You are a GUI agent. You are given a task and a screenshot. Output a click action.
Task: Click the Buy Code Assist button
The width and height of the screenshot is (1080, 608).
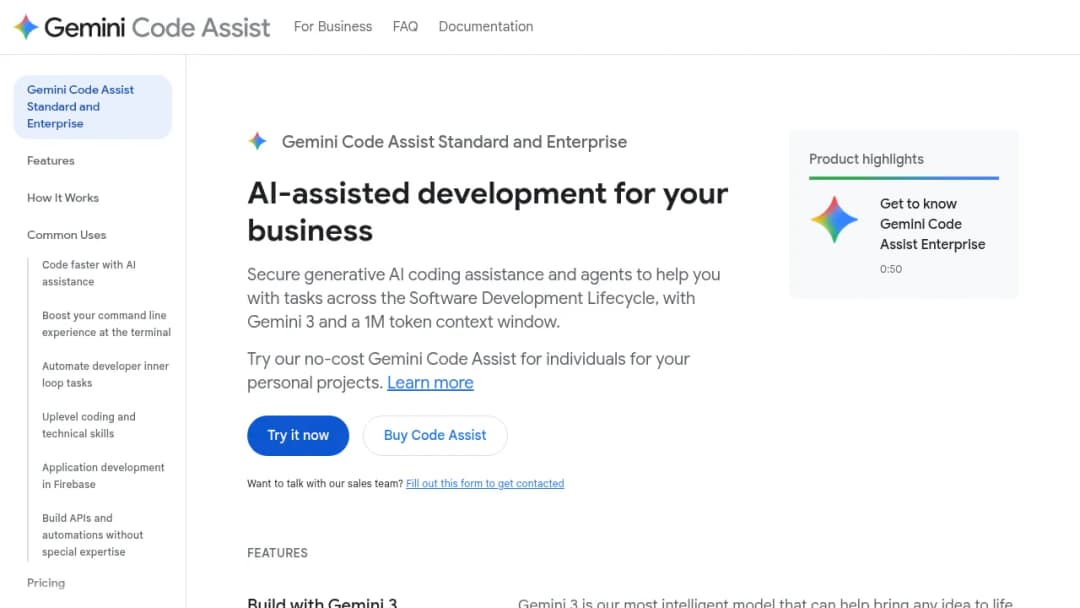[x=435, y=435]
